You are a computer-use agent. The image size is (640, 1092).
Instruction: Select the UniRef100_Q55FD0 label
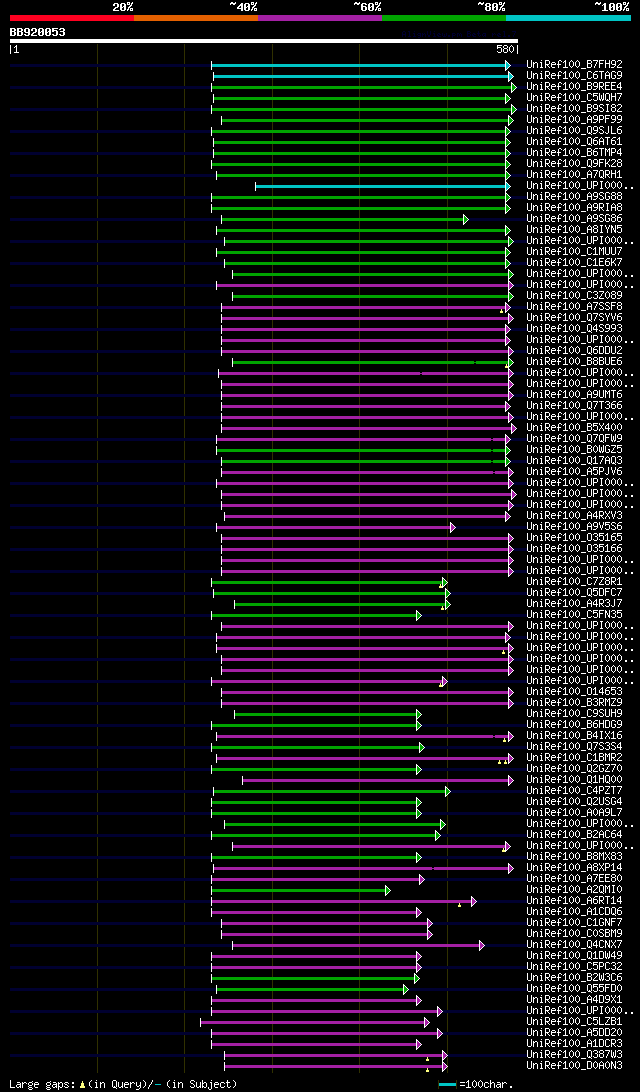575,989
